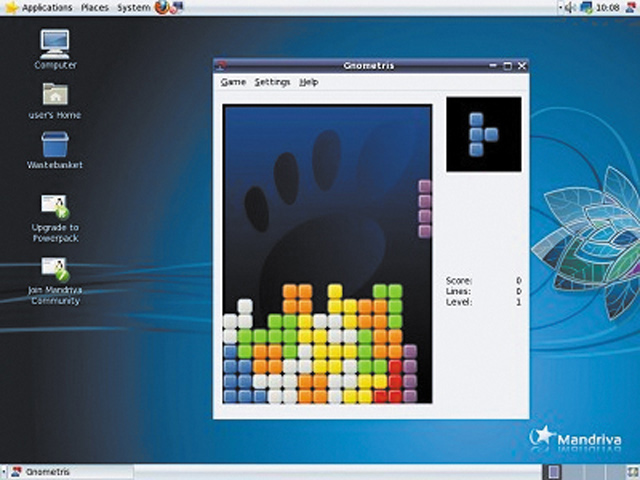The height and width of the screenshot is (480, 640).
Task: Launch Firefox from the top panel
Action: click(162, 7)
